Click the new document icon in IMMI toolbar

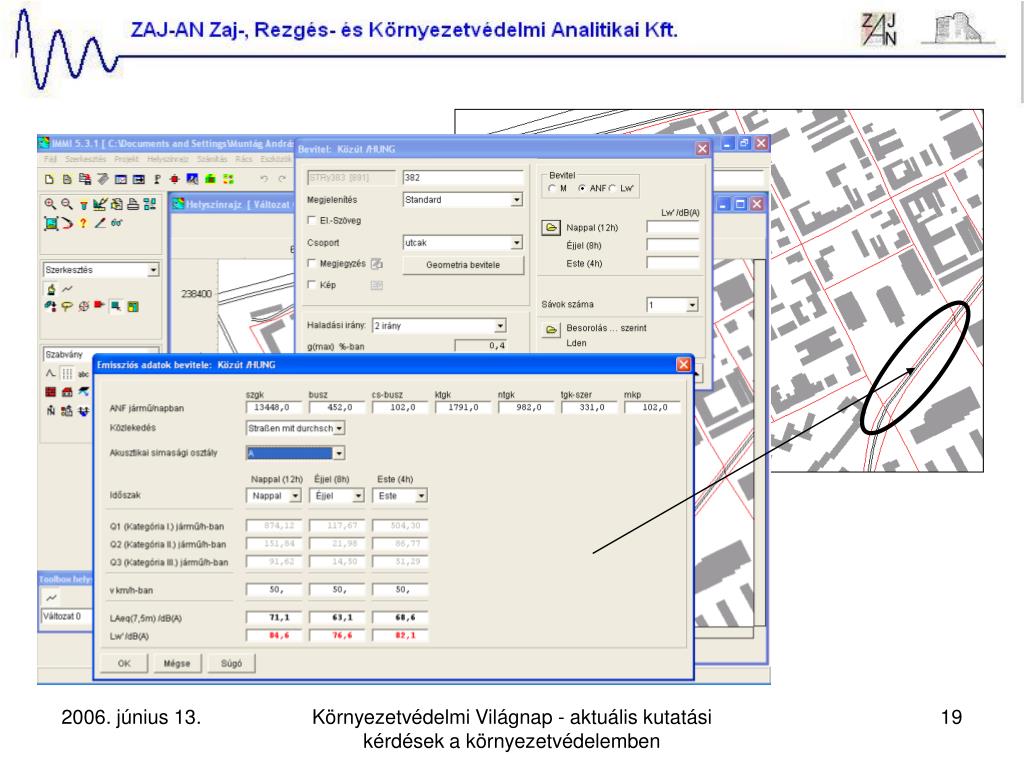[x=50, y=179]
